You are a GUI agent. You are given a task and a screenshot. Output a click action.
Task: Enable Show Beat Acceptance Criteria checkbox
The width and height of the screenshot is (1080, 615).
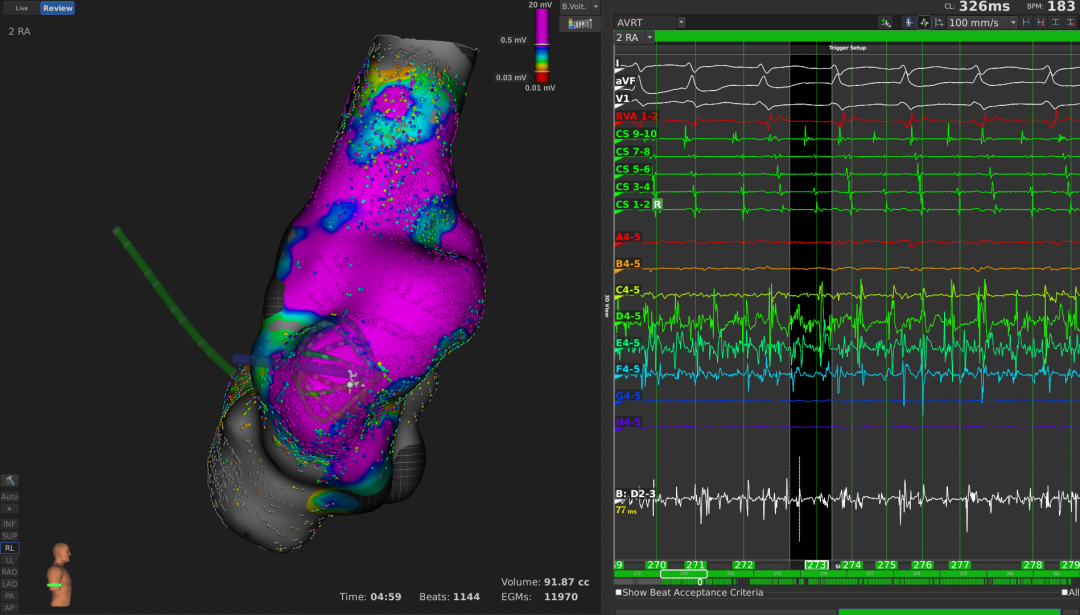pos(619,592)
